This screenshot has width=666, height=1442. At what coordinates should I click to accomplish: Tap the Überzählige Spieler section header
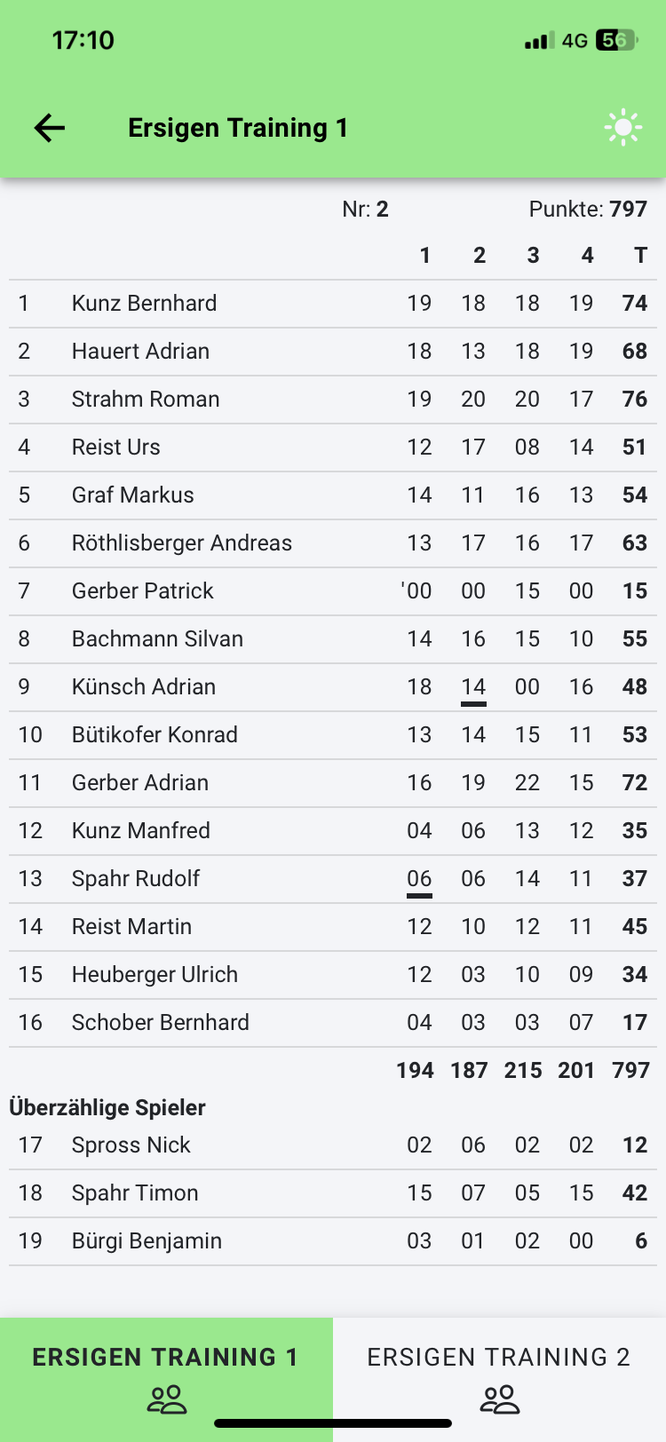(x=108, y=1107)
